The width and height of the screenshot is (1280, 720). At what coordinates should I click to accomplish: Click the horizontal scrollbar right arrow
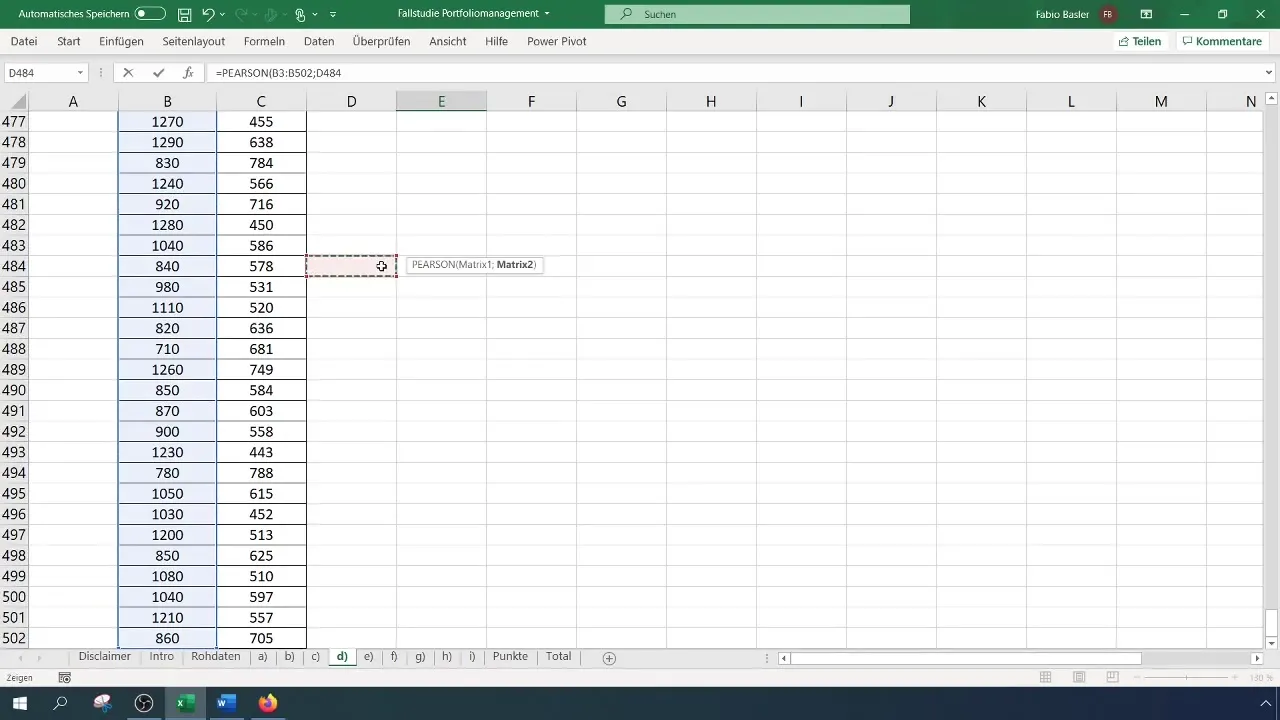coord(1257,658)
